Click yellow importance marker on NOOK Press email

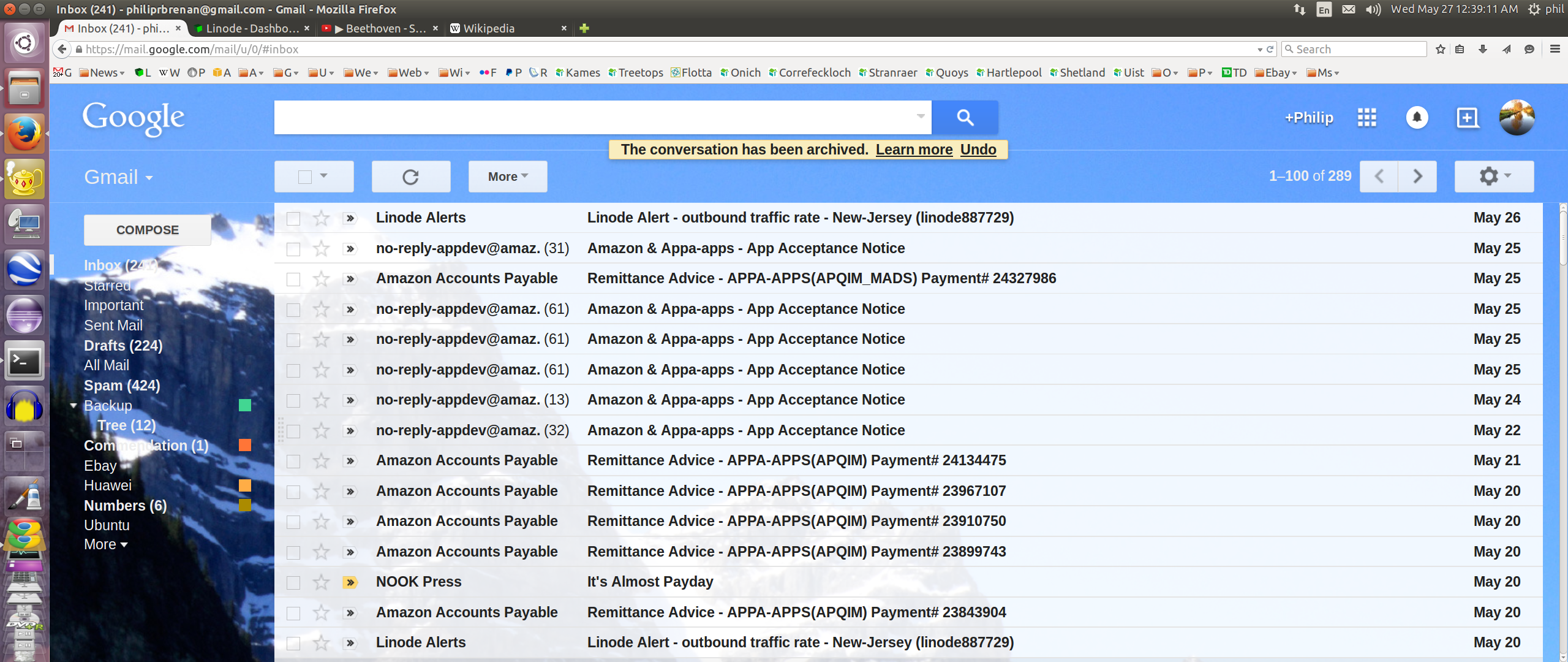click(350, 582)
